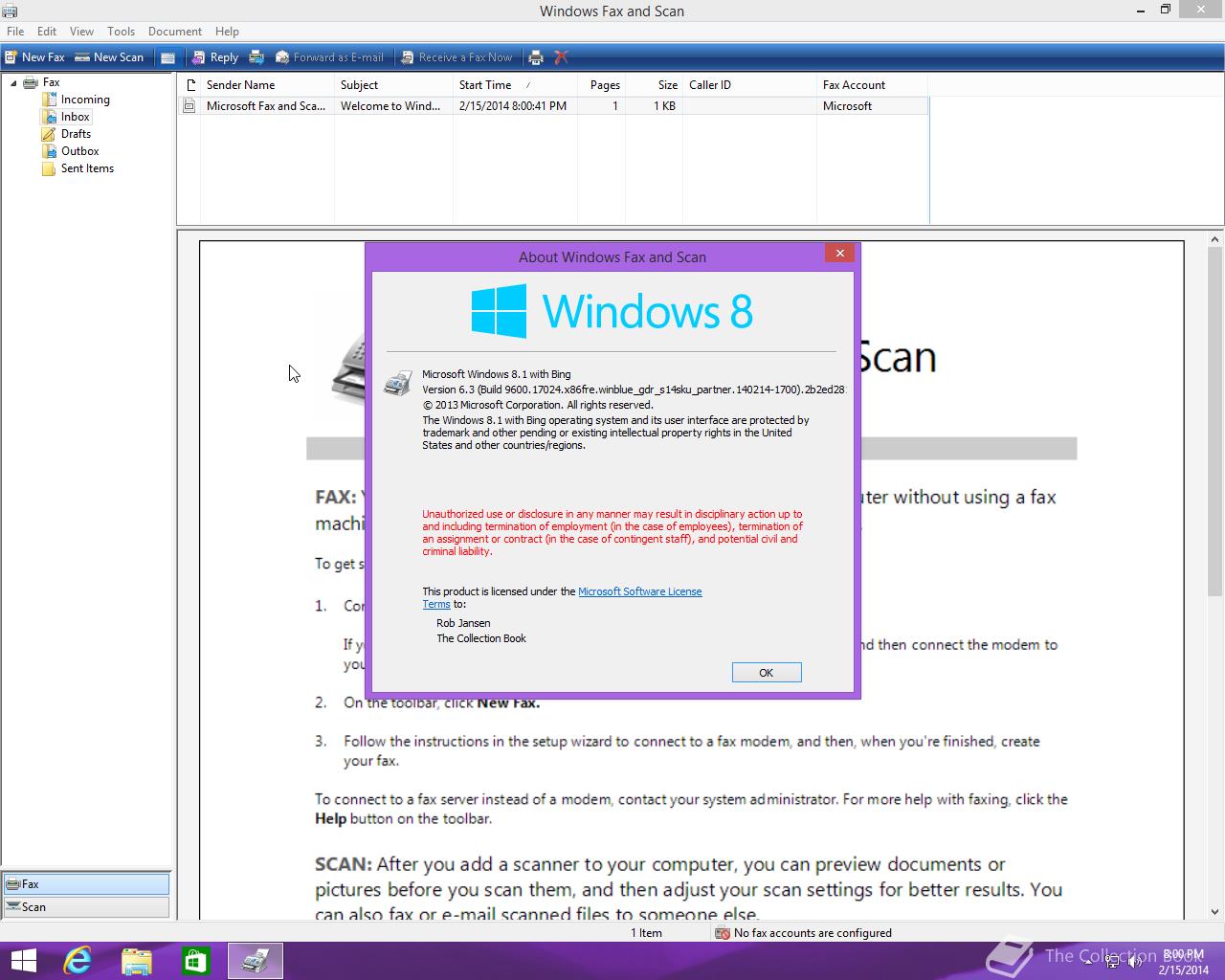1225x980 pixels.
Task: Select the Microsoft Fax and Scan message row
Action: tap(553, 106)
